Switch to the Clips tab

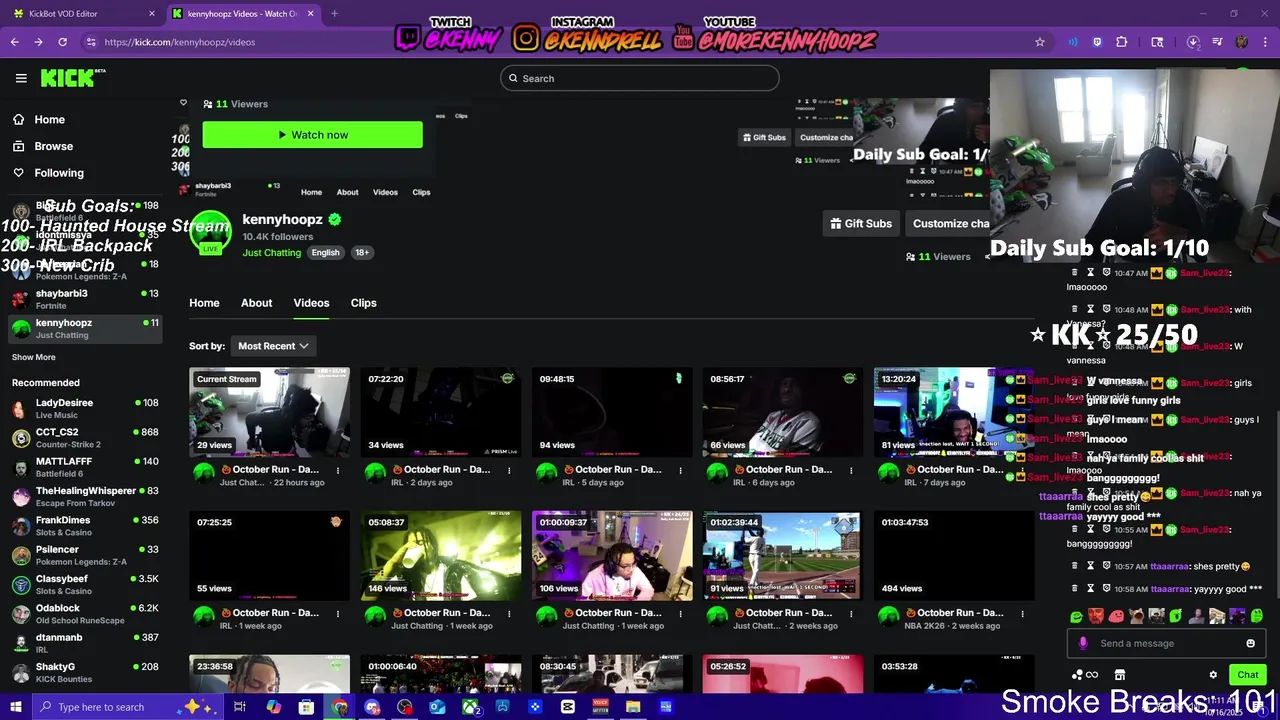363,303
